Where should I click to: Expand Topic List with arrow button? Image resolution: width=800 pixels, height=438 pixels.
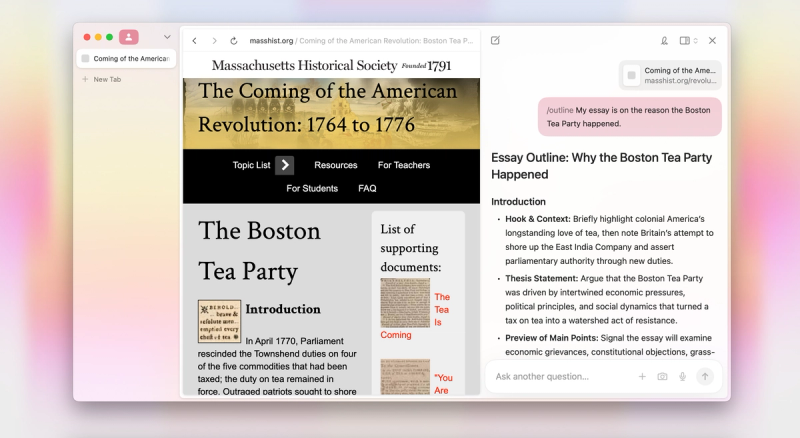point(285,165)
